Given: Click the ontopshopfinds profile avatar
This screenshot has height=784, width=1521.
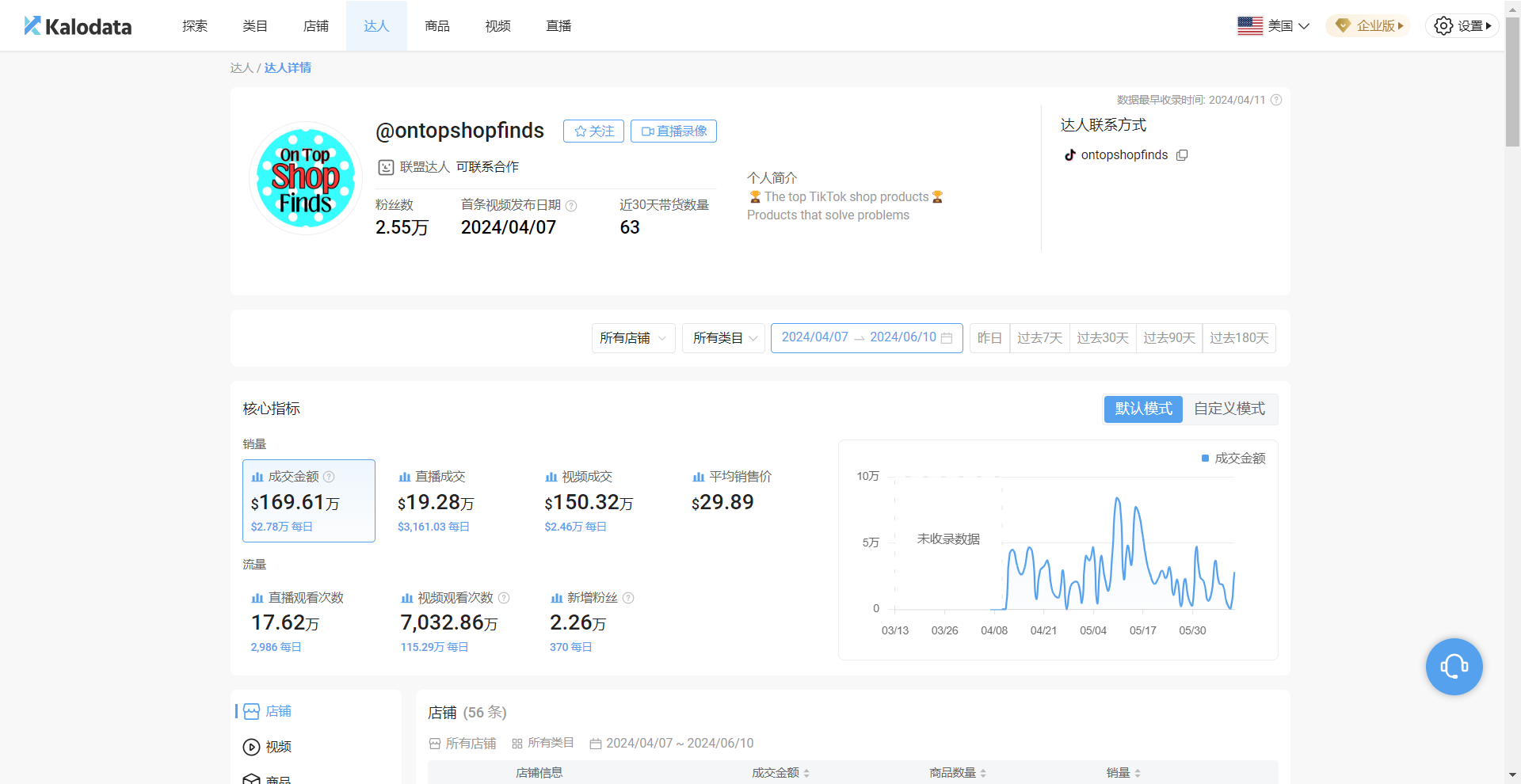Looking at the screenshot, I should 306,178.
